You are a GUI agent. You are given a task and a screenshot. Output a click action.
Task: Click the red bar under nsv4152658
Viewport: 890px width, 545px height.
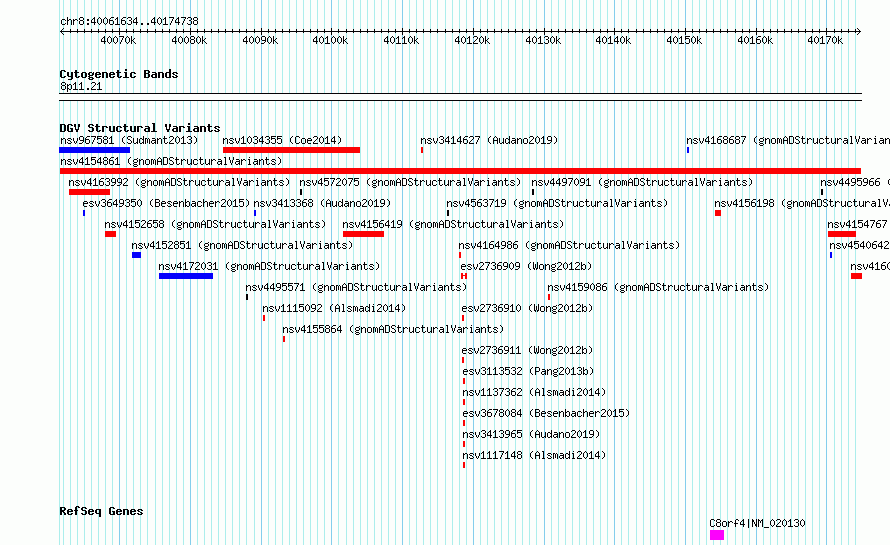(110, 234)
